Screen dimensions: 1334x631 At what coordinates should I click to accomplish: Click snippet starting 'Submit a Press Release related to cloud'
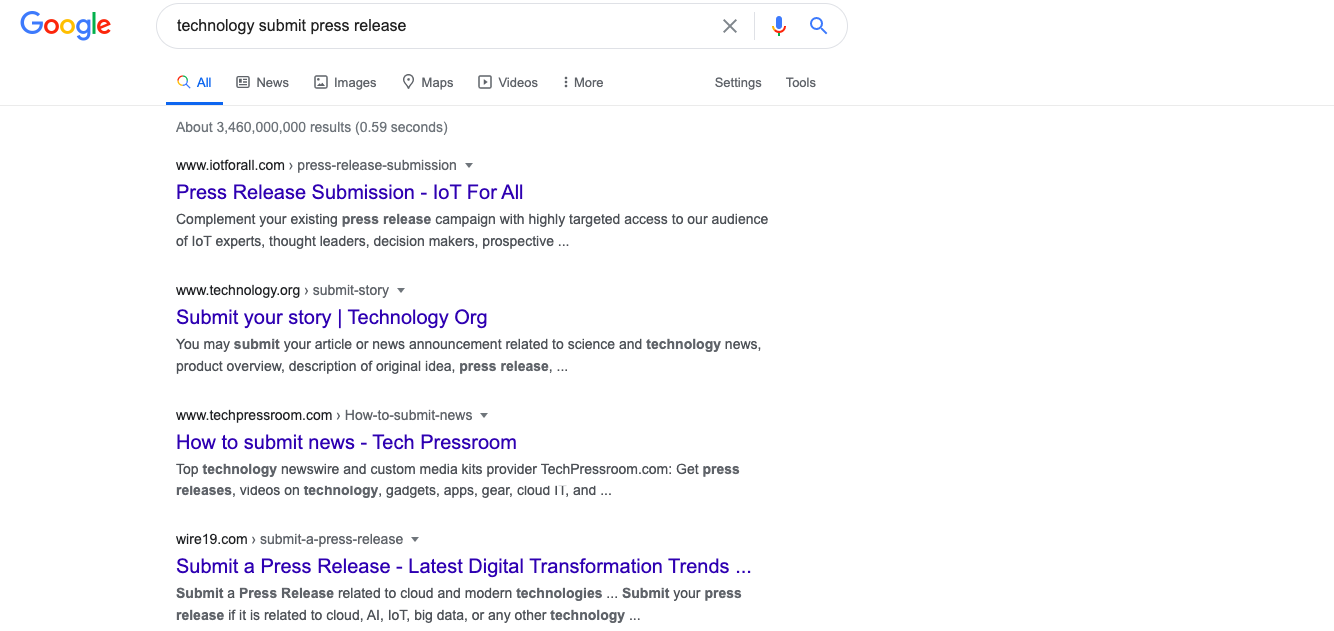tap(459, 604)
